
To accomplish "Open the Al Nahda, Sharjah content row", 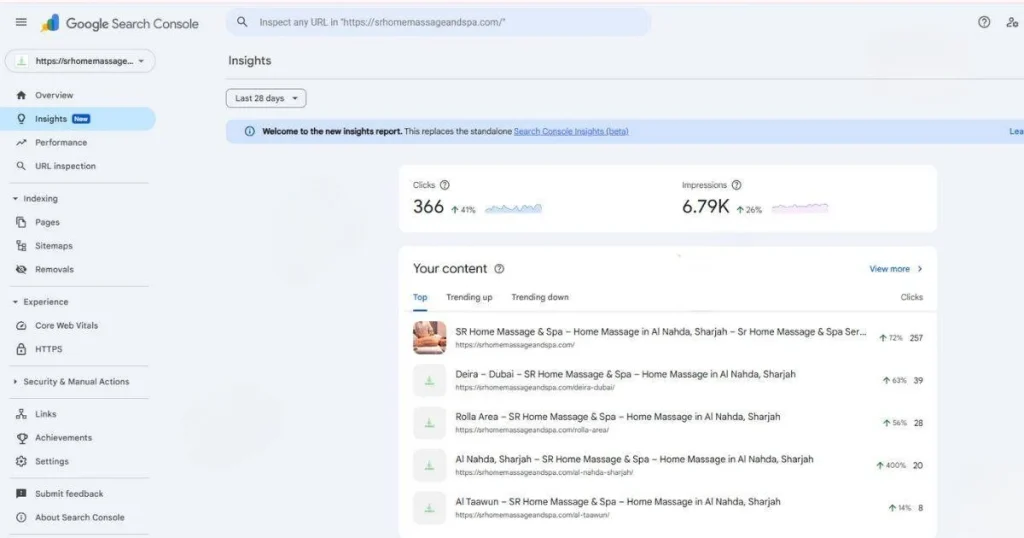I will point(667,465).
